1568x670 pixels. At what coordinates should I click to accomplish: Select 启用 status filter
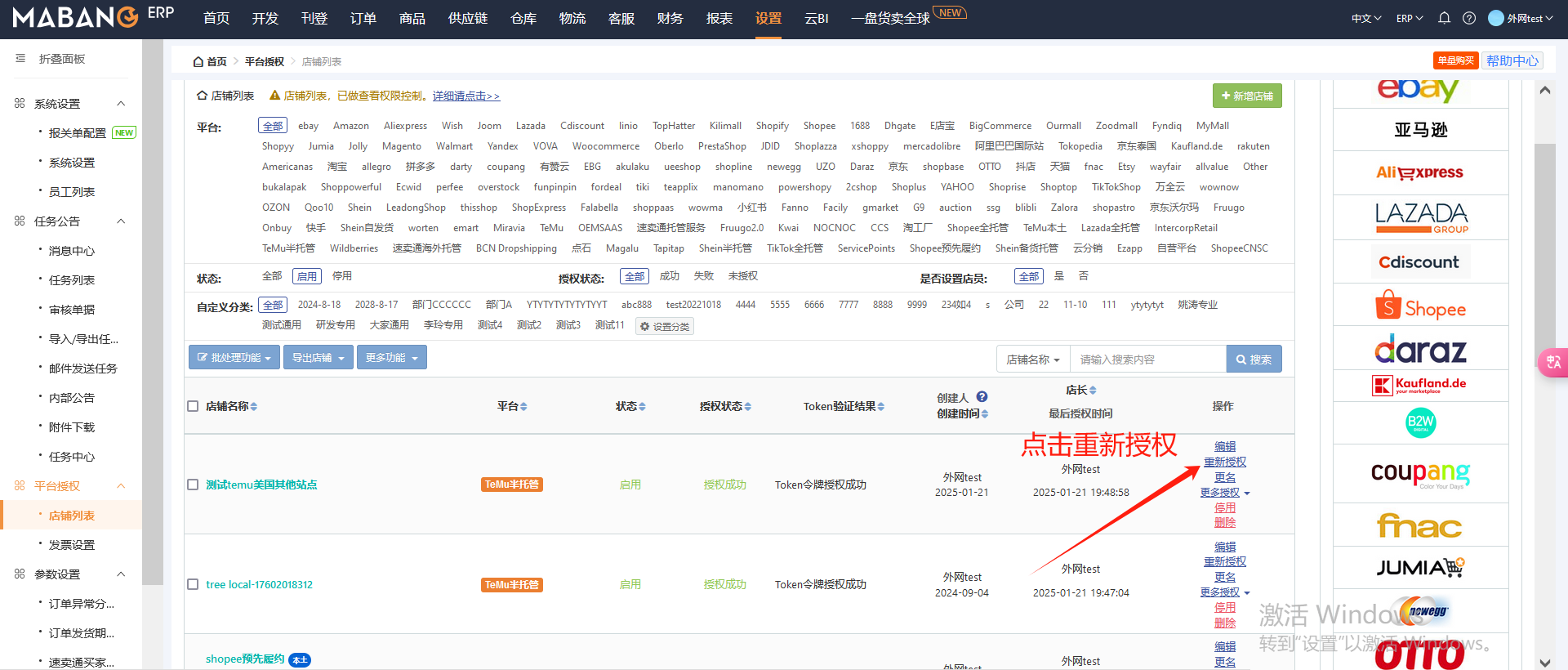pos(307,276)
